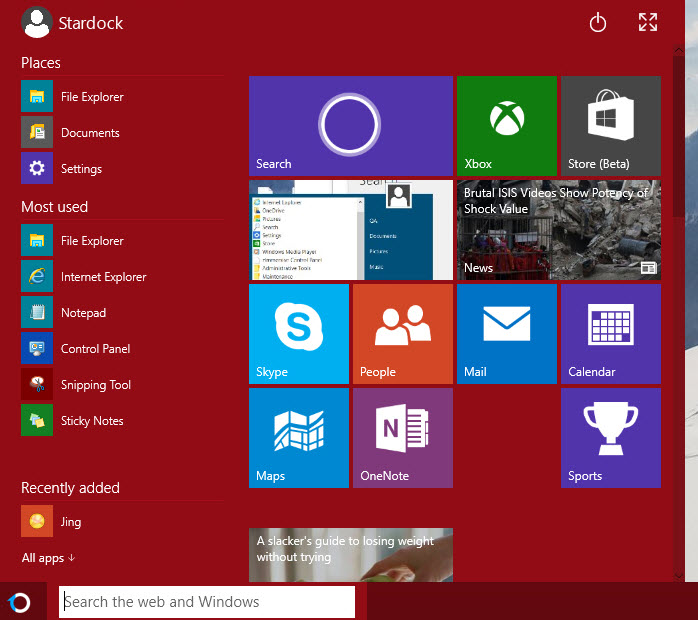Click the tile area vertical scrollbar thumb
Viewport: 698px width, 620px height.
pyautogui.click(x=678, y=136)
